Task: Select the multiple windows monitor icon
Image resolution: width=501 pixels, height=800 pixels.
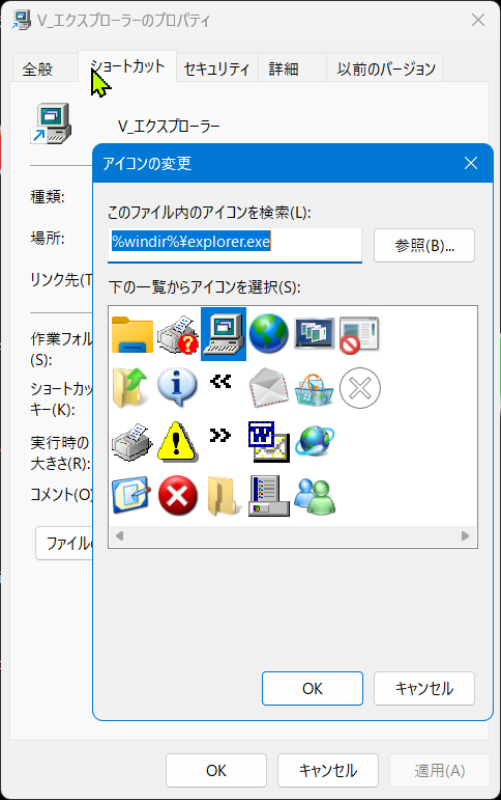Action: [x=314, y=333]
